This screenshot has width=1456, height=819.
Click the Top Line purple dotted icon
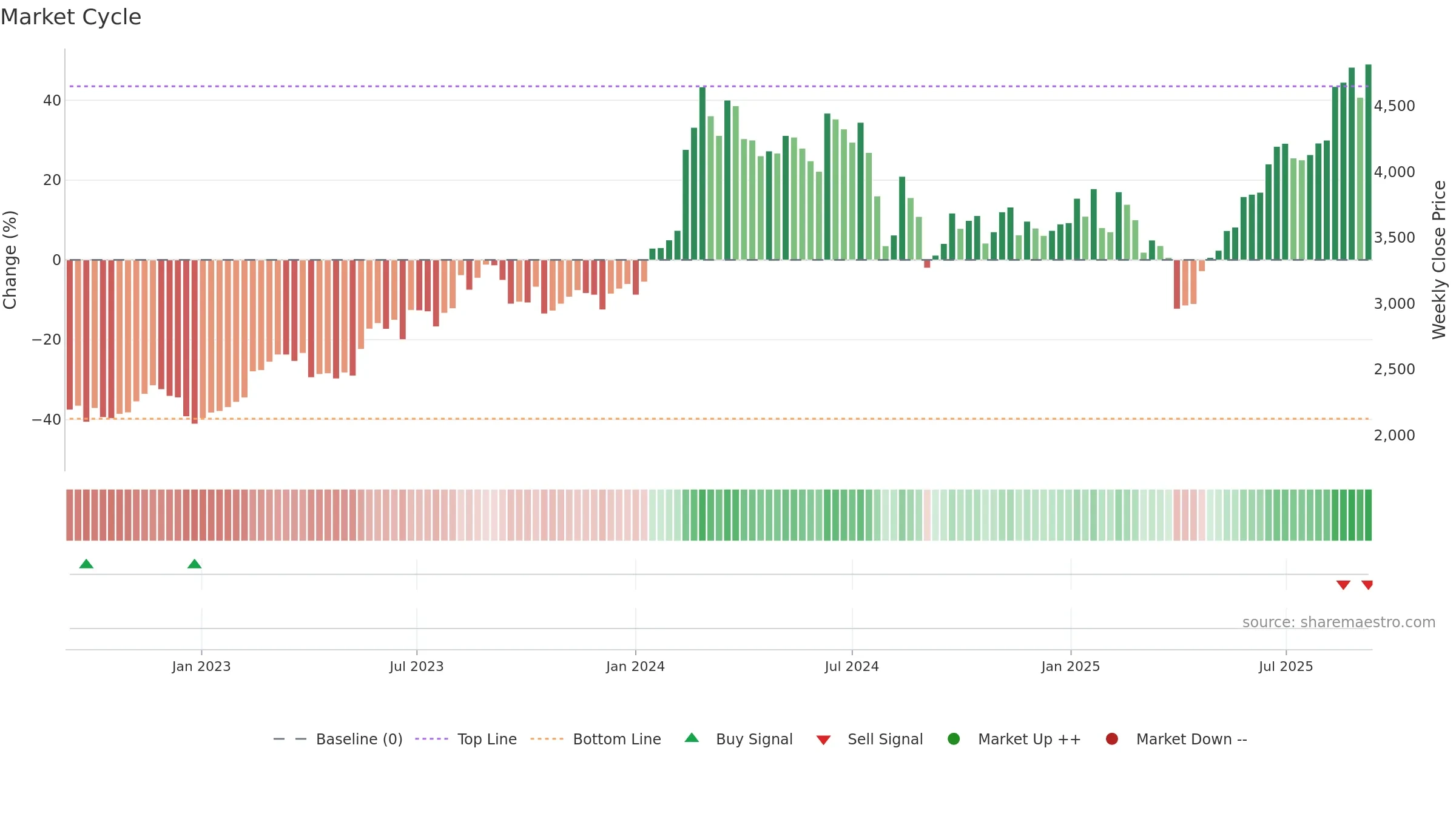pos(431,739)
